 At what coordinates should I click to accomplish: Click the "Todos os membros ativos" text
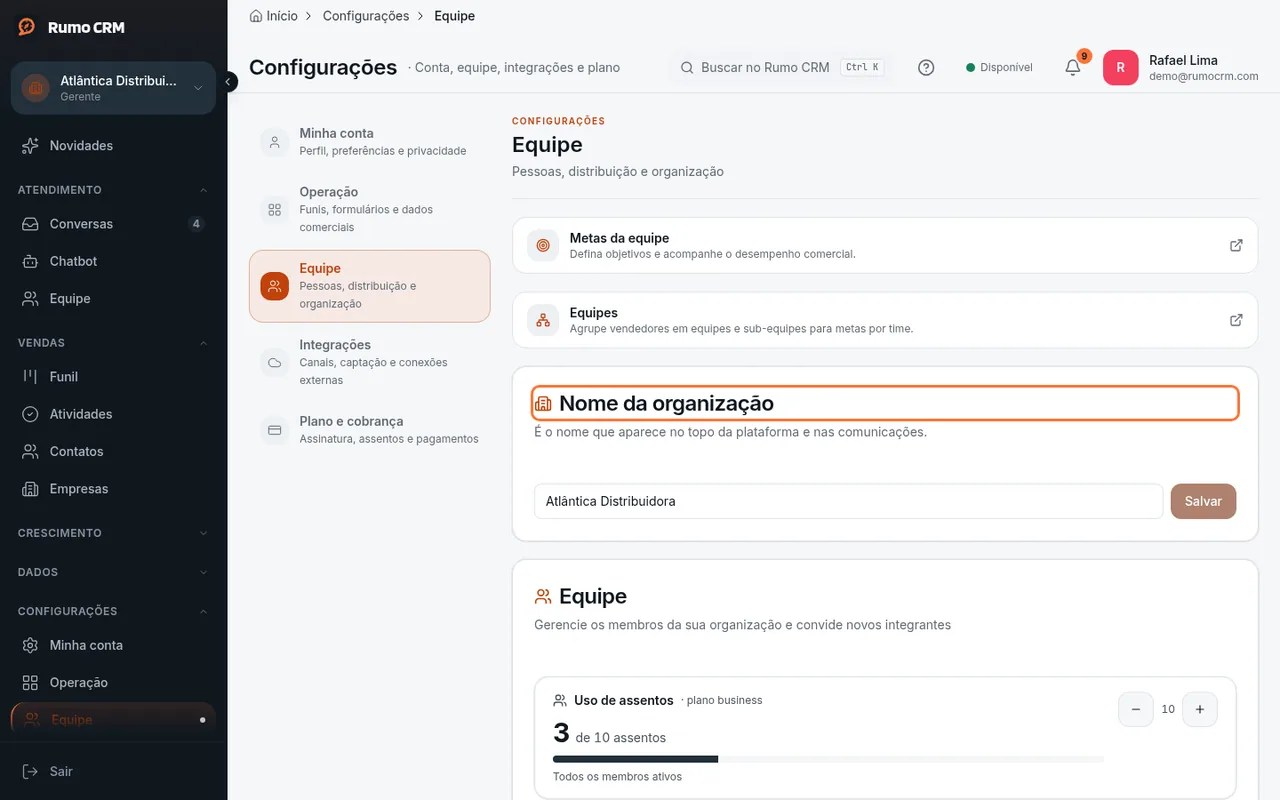pos(617,777)
